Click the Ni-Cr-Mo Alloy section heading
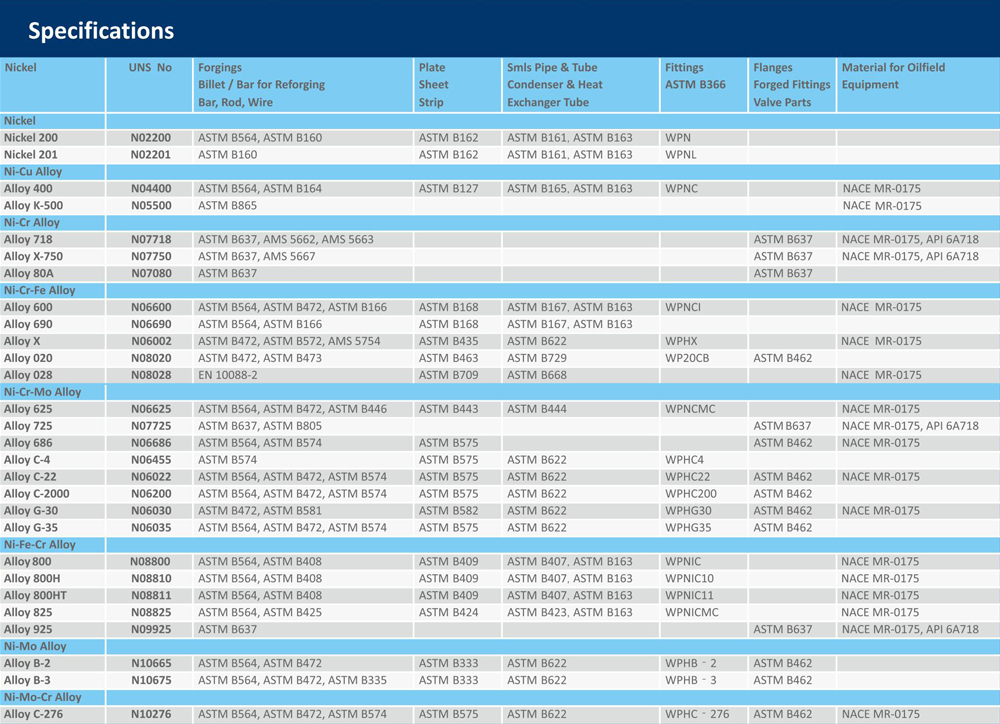 pos(43,392)
